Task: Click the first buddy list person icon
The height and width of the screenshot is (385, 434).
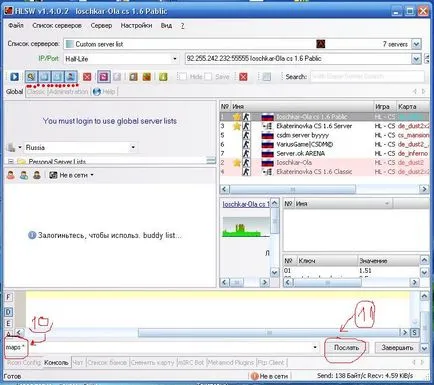Action: [x=11, y=175]
